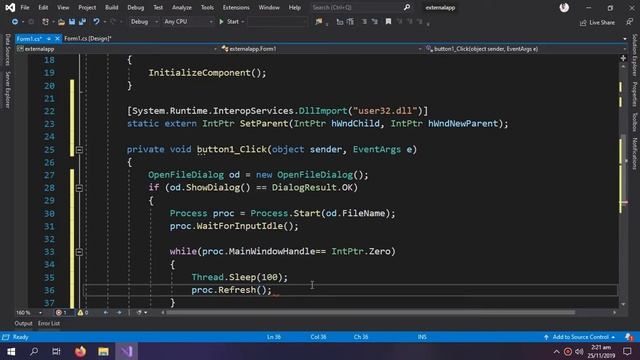Click the Visual Studio taskbar icon
Viewport: 640px width, 360px height.
[127, 351]
